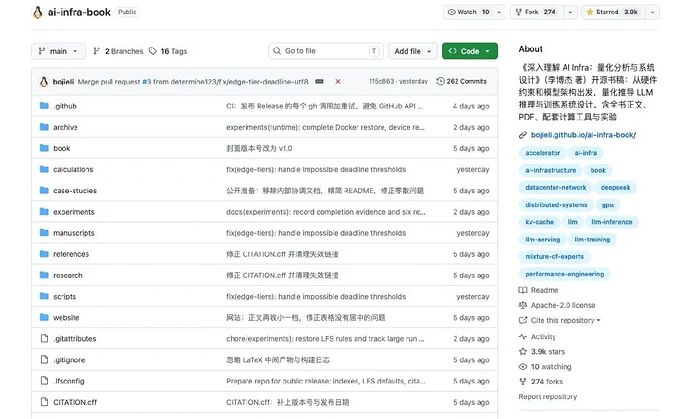Open pull request #3 link
Image resolution: width=690 pixels, height=419 pixels.
tap(147, 81)
